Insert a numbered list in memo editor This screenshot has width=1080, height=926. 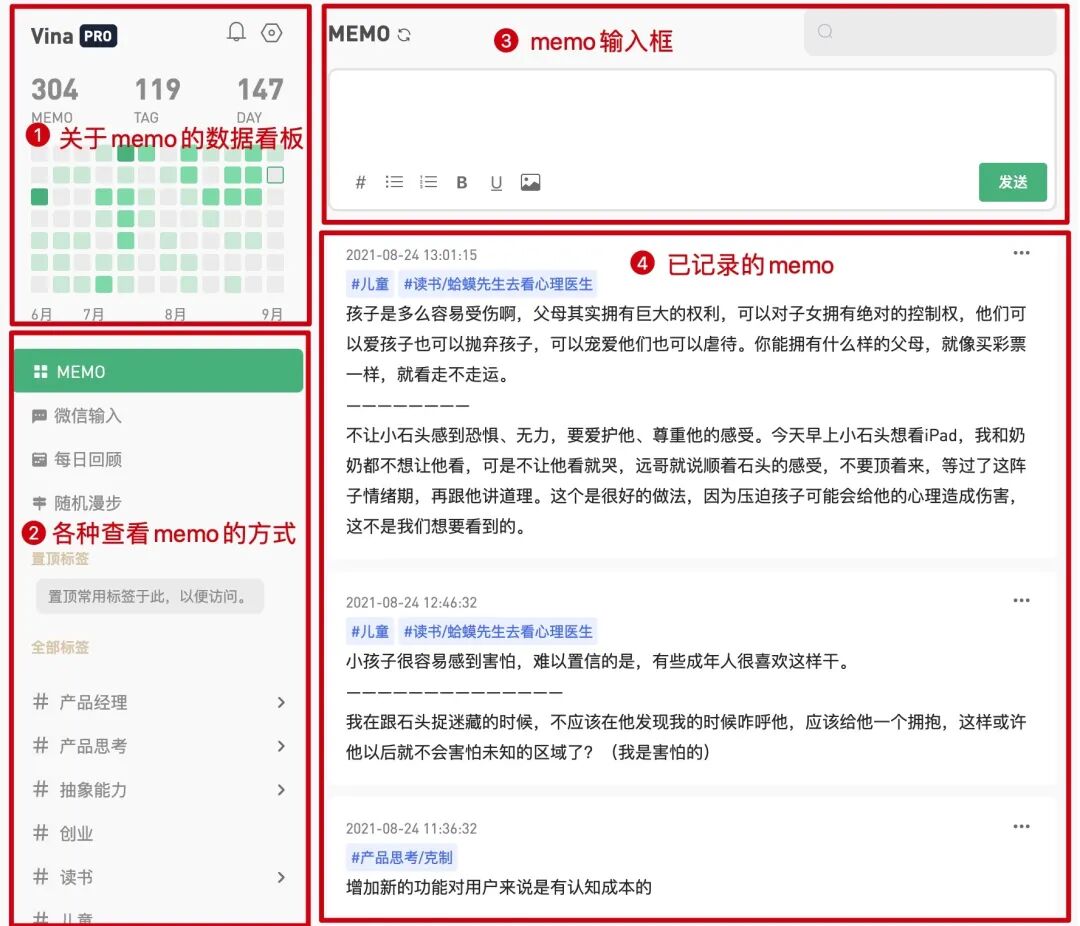click(x=428, y=182)
